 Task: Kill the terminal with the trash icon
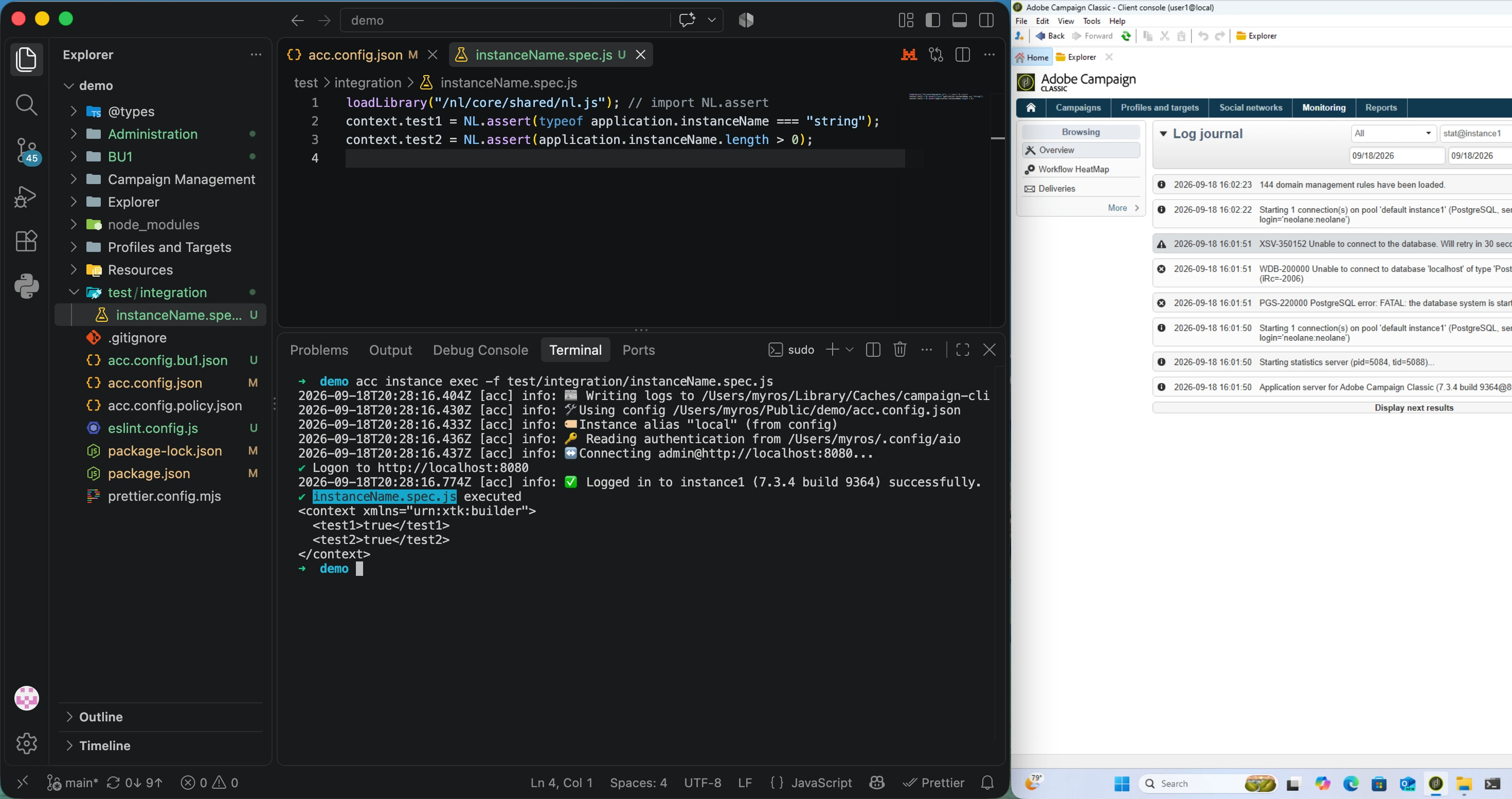[x=900, y=350]
